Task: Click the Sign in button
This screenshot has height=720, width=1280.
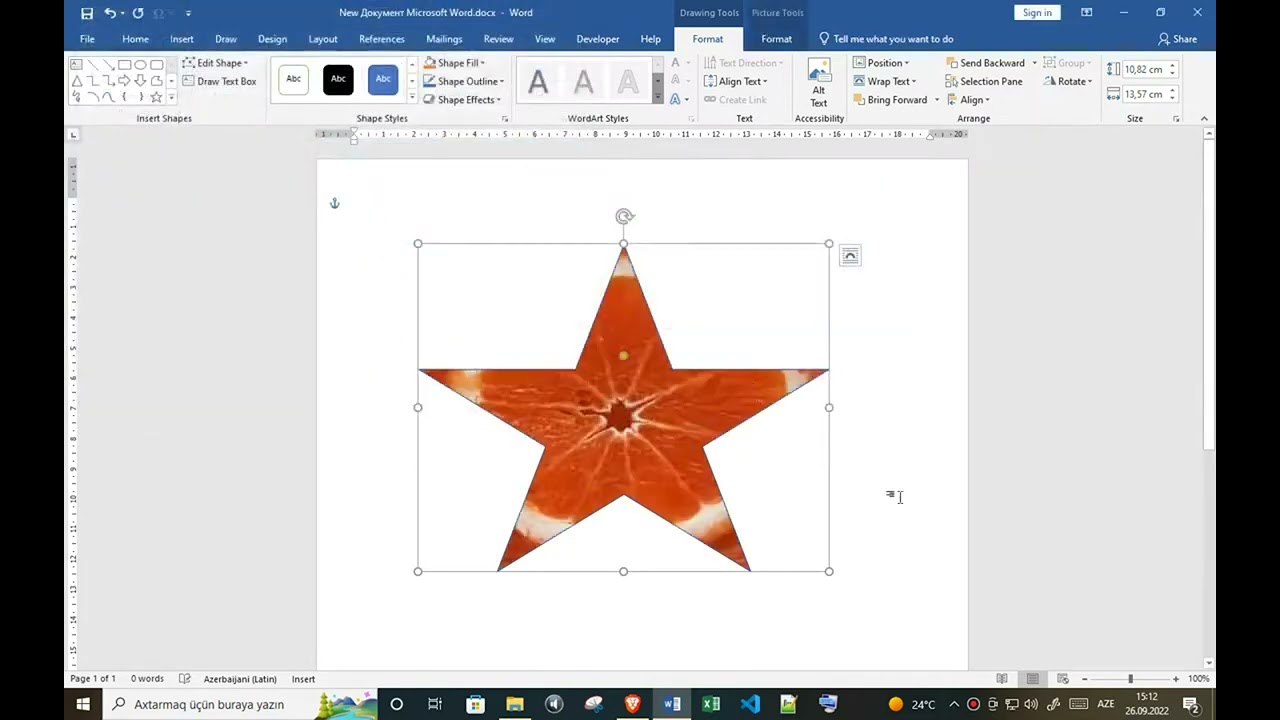Action: 1037,12
